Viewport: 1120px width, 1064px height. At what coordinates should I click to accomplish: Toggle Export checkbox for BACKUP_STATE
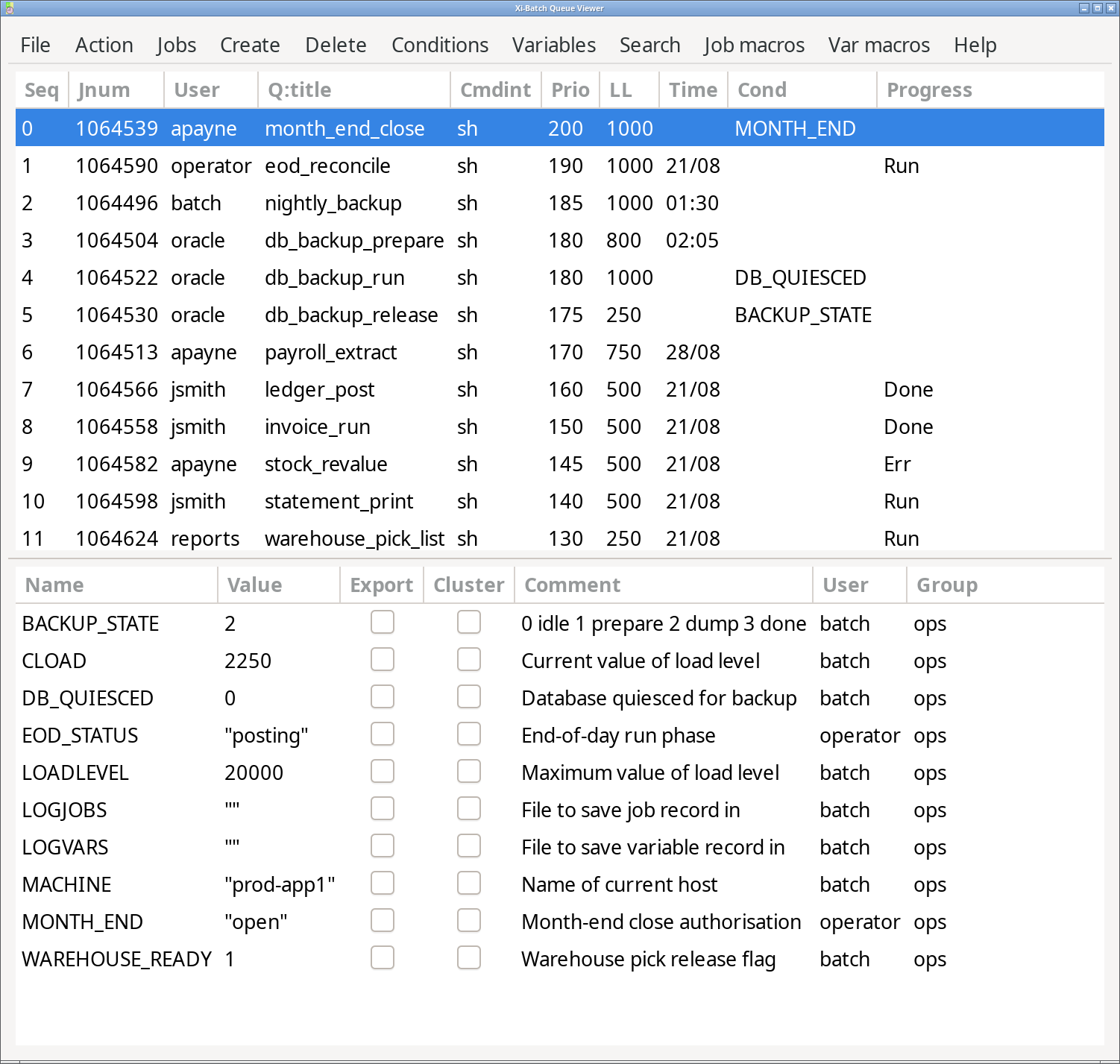tap(383, 622)
